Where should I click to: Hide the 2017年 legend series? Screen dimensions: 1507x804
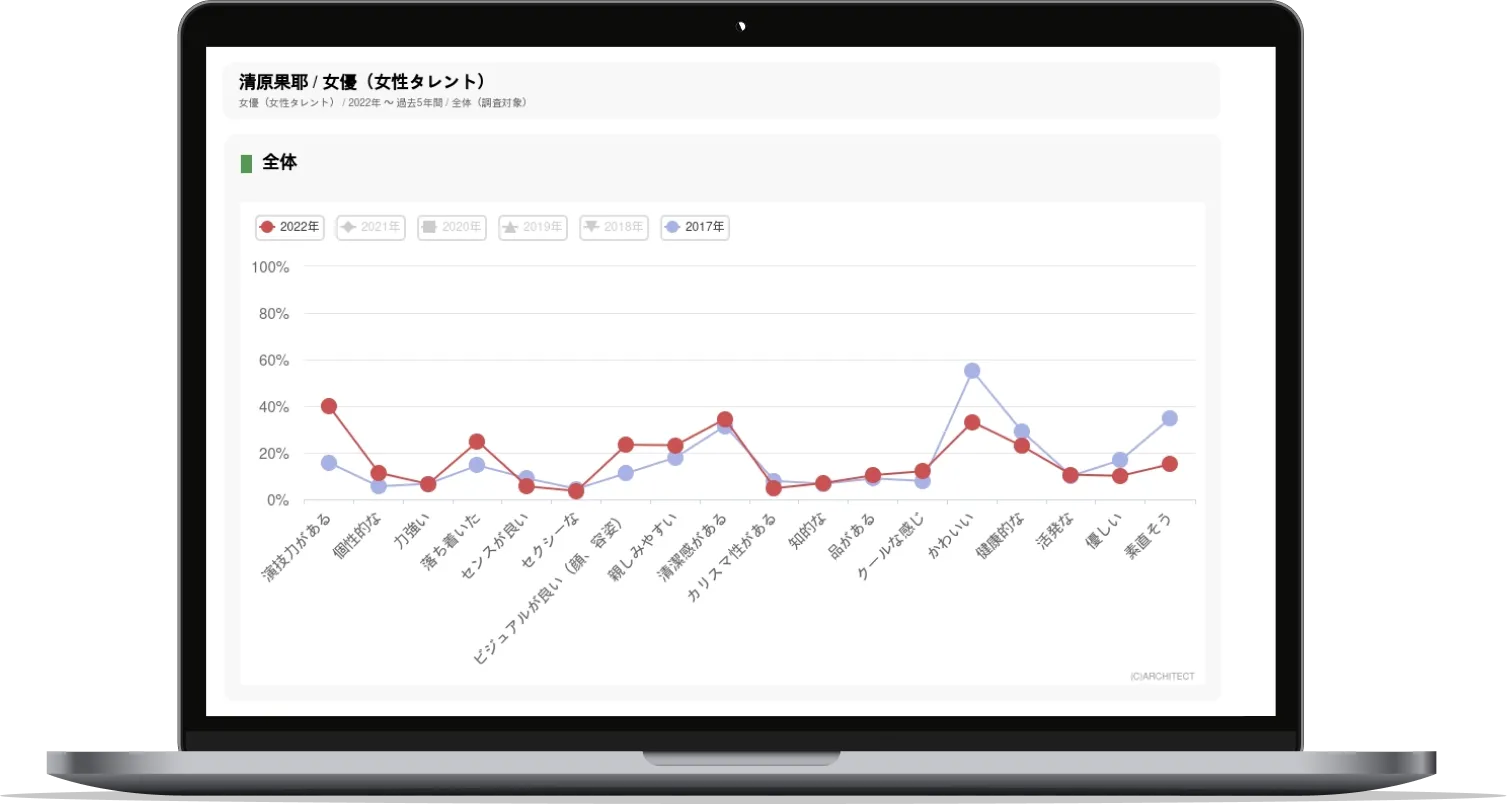pos(695,228)
